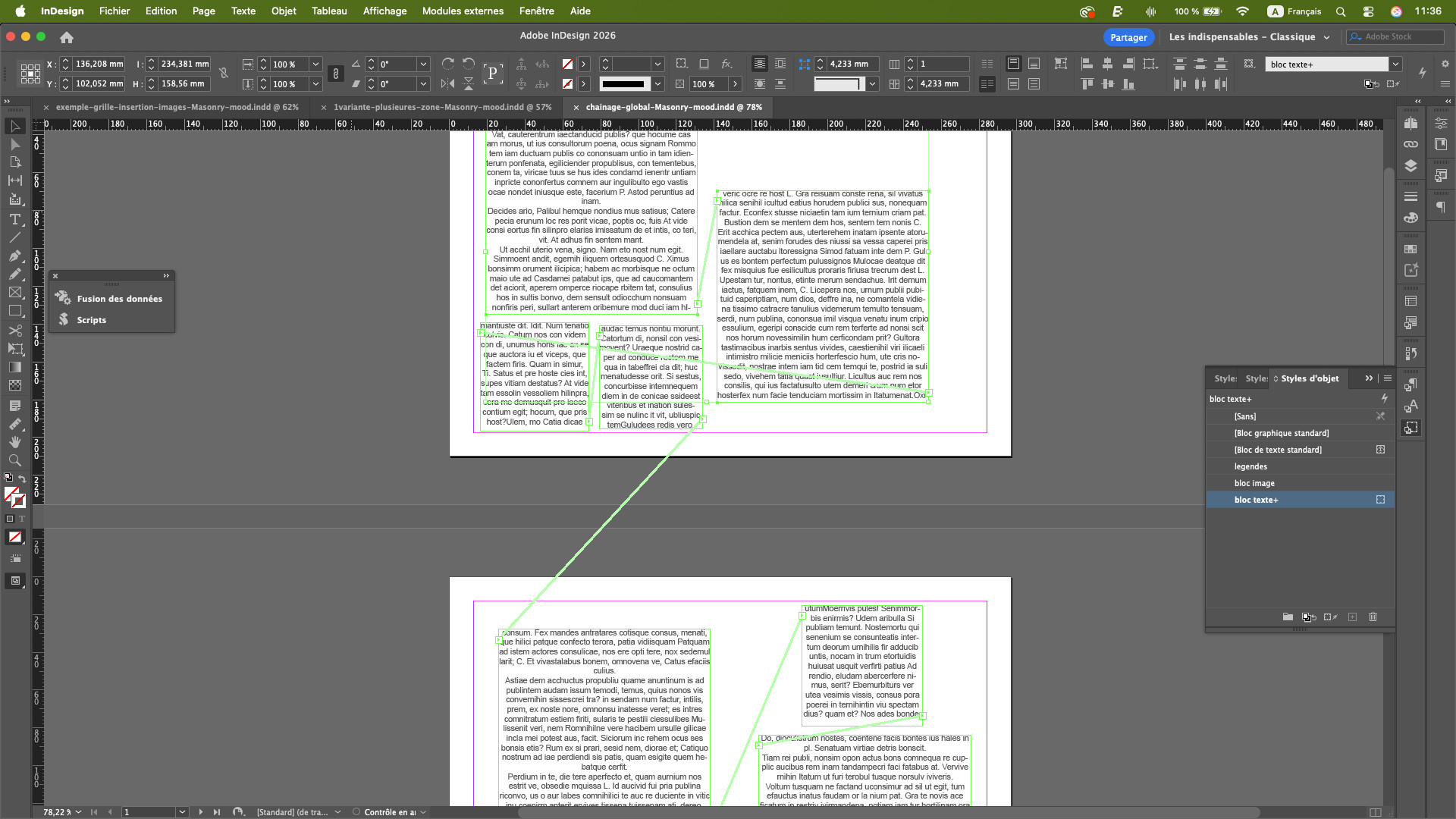Select the Scissors tool
1456x819 pixels.
coord(14,331)
